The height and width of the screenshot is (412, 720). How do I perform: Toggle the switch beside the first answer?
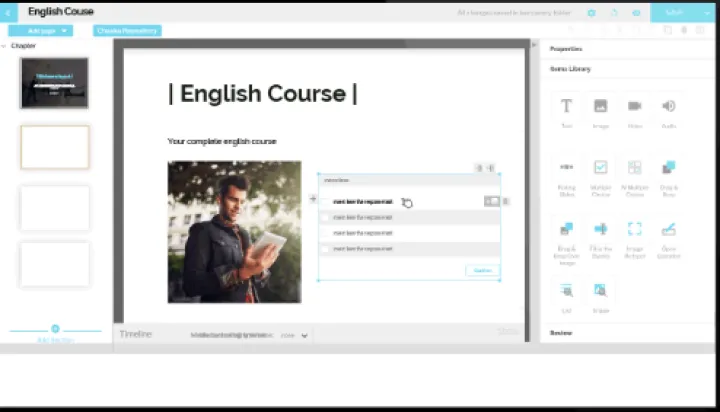(x=491, y=201)
